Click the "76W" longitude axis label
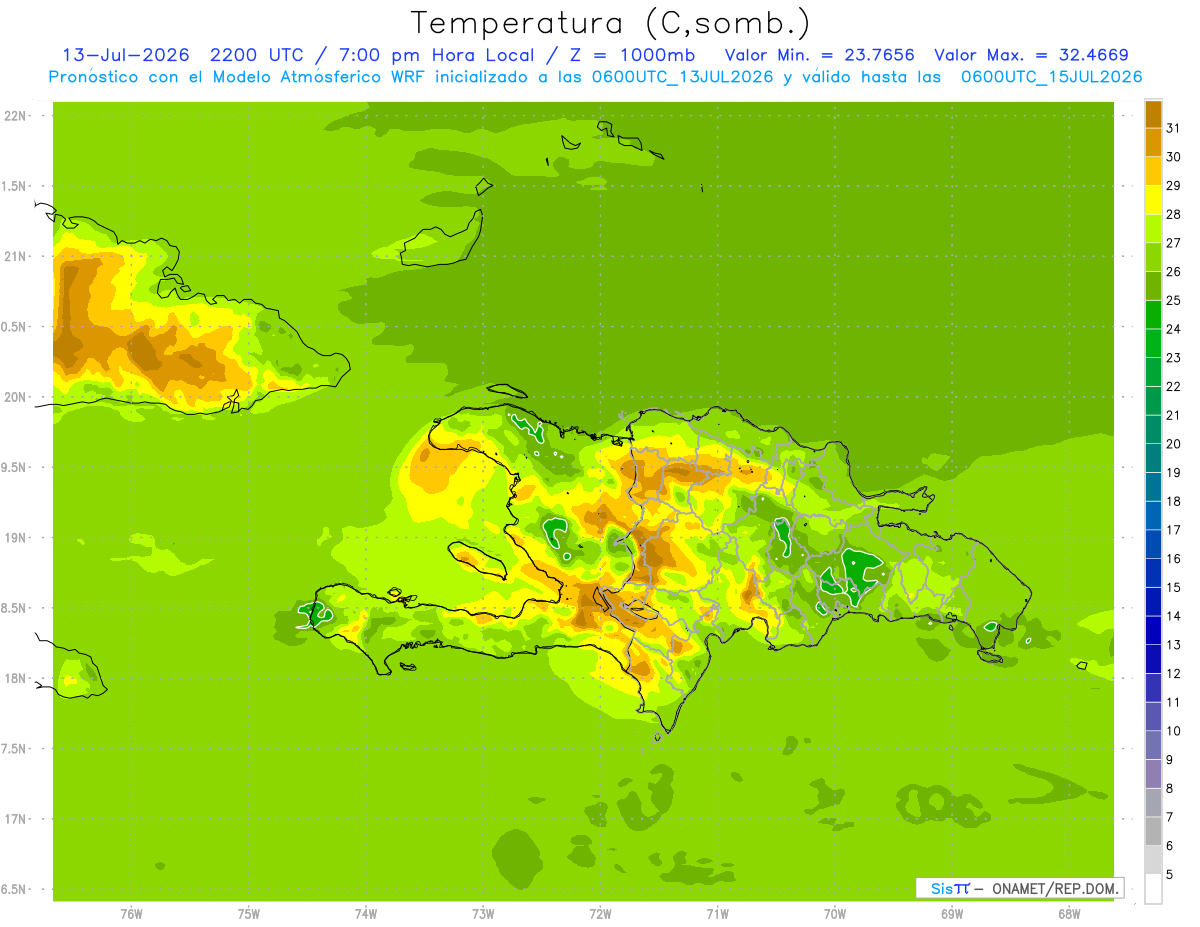The height and width of the screenshot is (927, 1200). click(131, 914)
